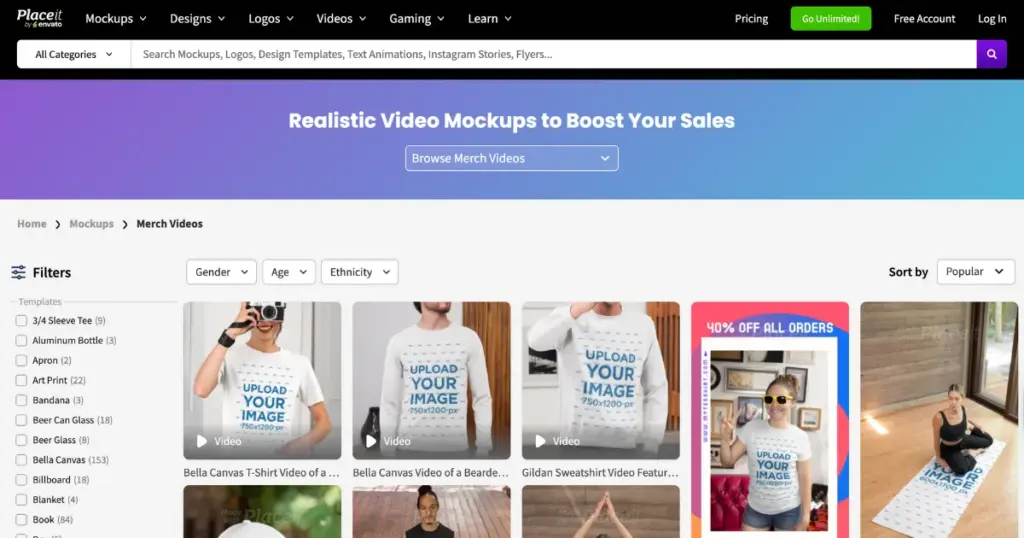This screenshot has width=1024, height=538.
Task: Go to Home in the breadcrumb
Action: (31, 224)
